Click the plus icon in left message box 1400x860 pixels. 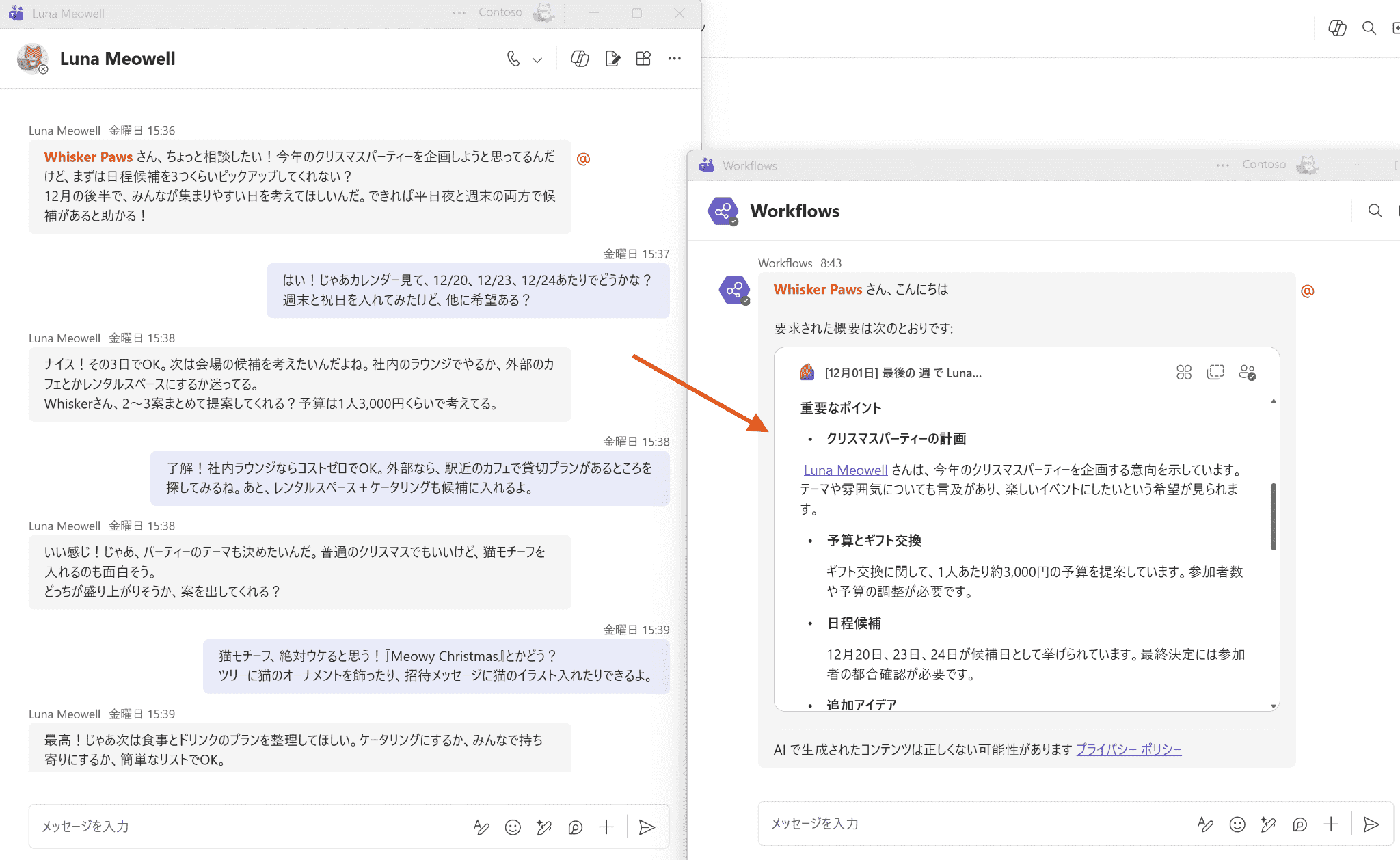point(606,827)
